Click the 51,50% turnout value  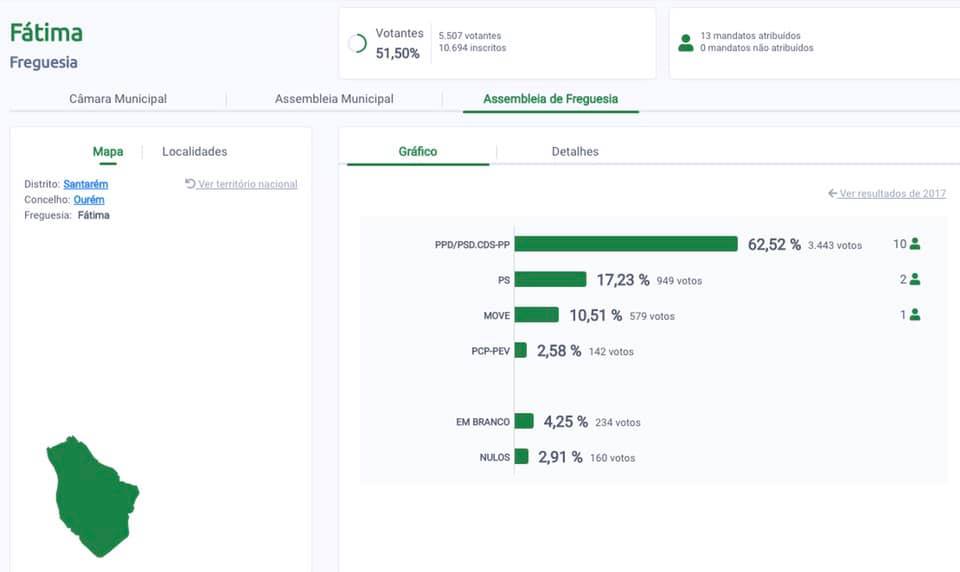click(x=397, y=53)
